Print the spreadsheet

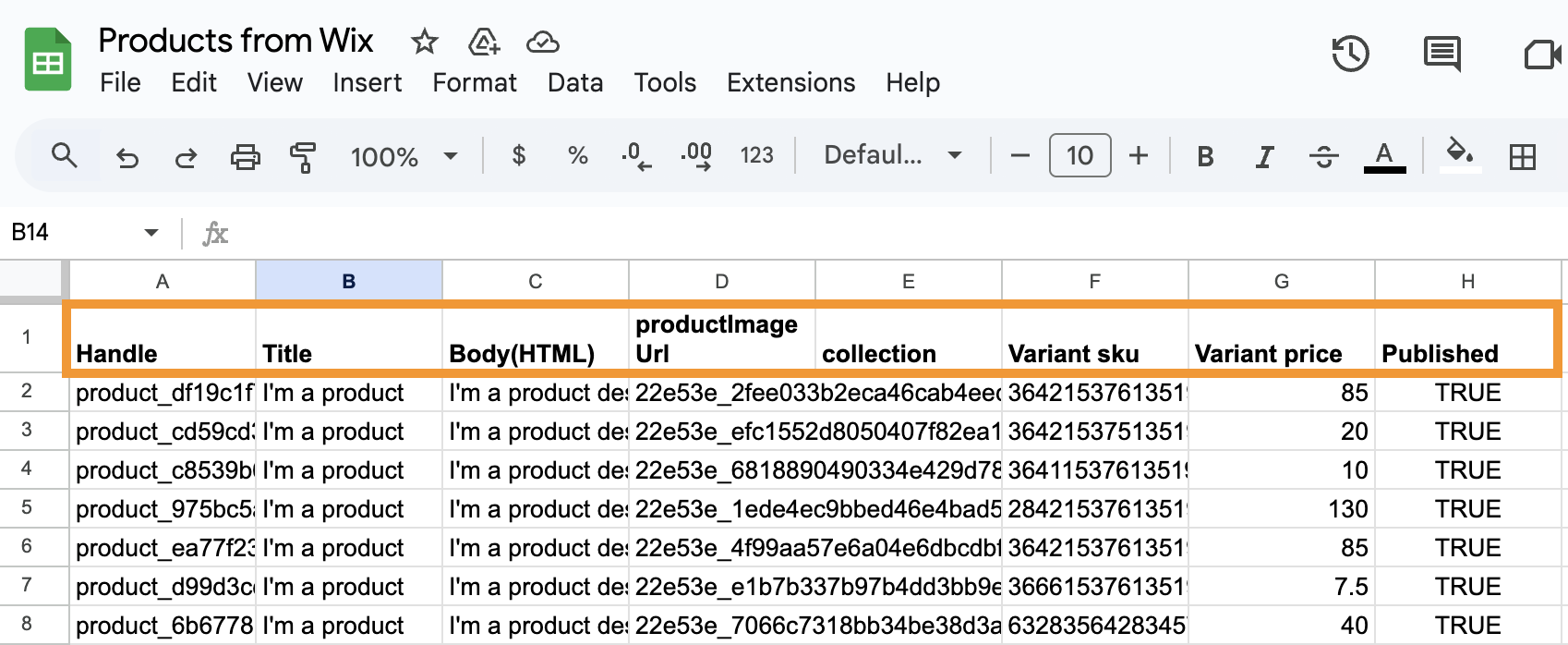(x=245, y=156)
